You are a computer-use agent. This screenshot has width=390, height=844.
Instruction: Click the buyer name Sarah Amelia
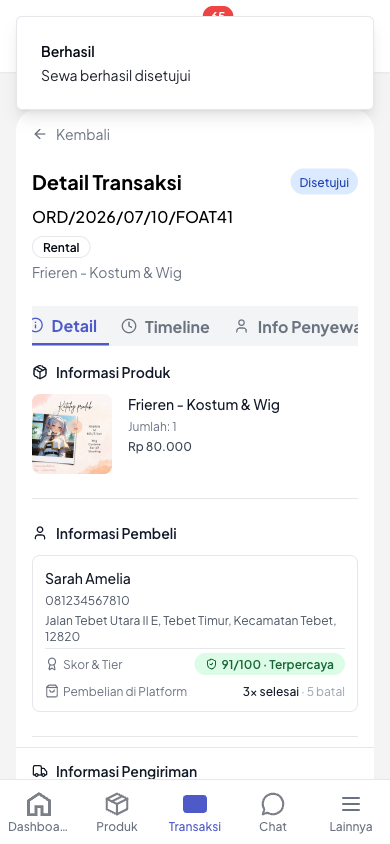(x=88, y=579)
